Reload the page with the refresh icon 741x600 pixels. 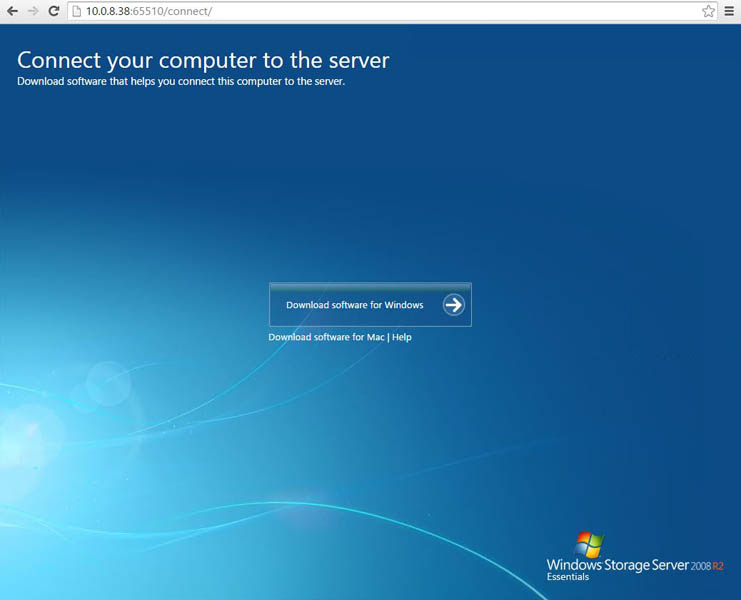click(x=53, y=11)
